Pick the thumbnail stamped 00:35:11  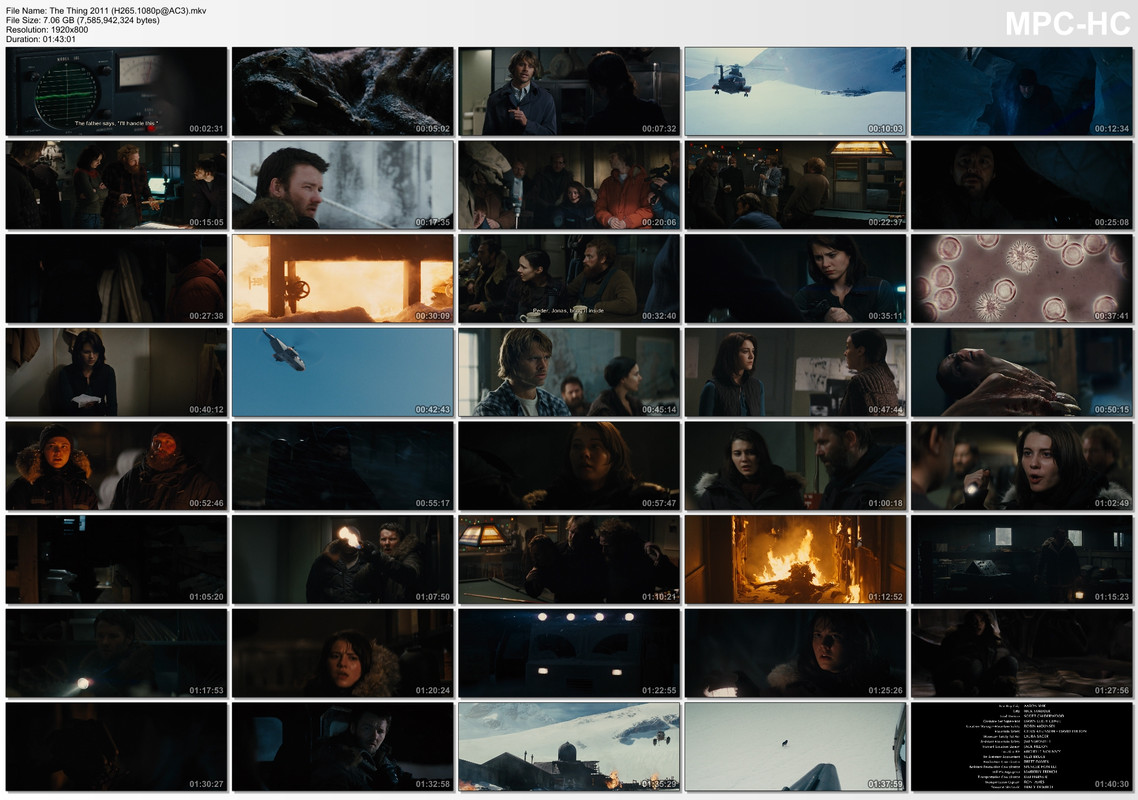pos(795,279)
